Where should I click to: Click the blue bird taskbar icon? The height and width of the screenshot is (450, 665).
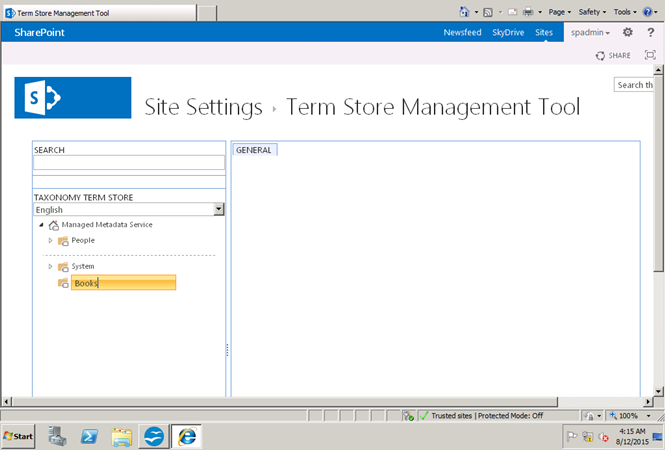click(154, 436)
